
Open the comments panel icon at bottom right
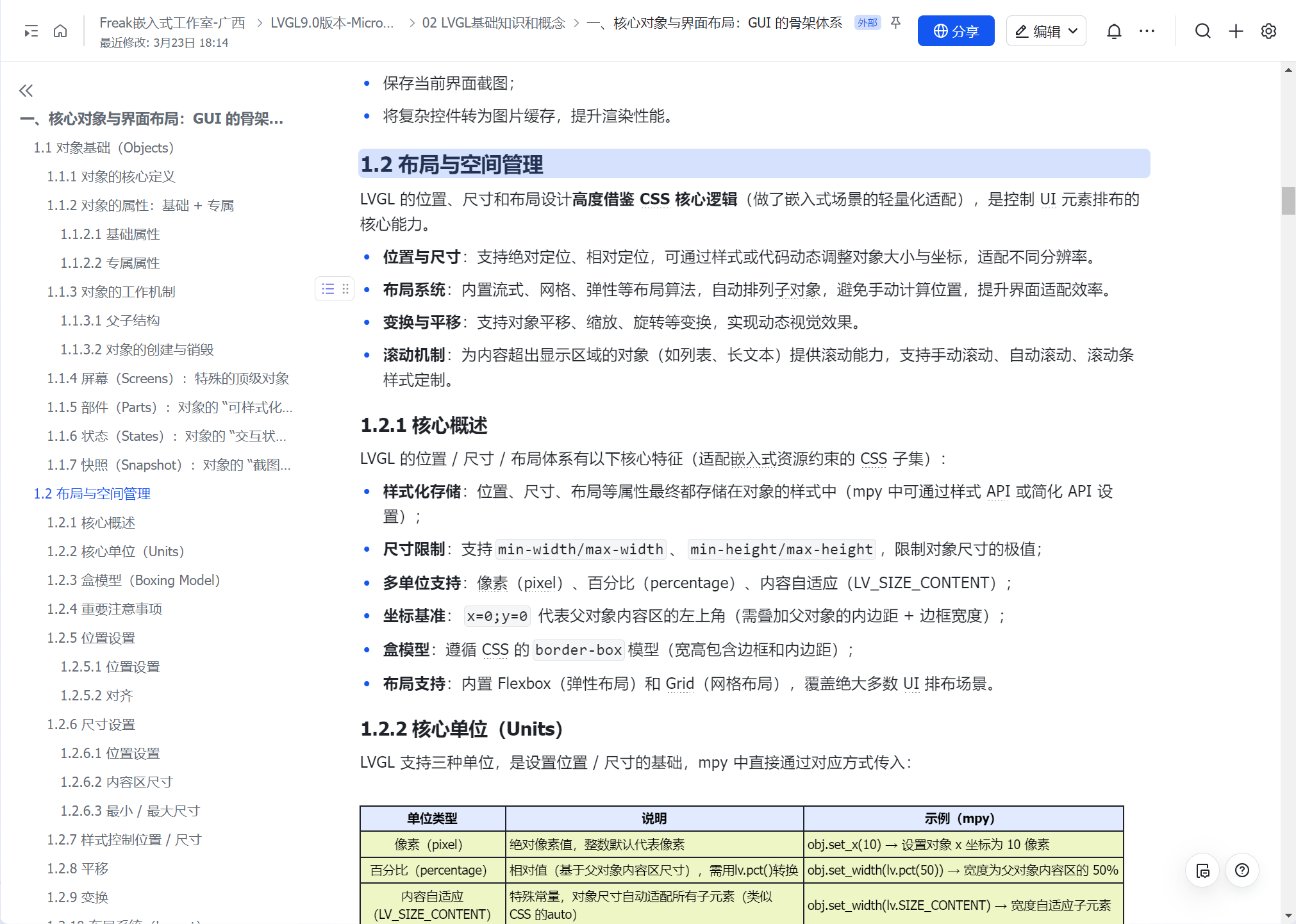1202,870
